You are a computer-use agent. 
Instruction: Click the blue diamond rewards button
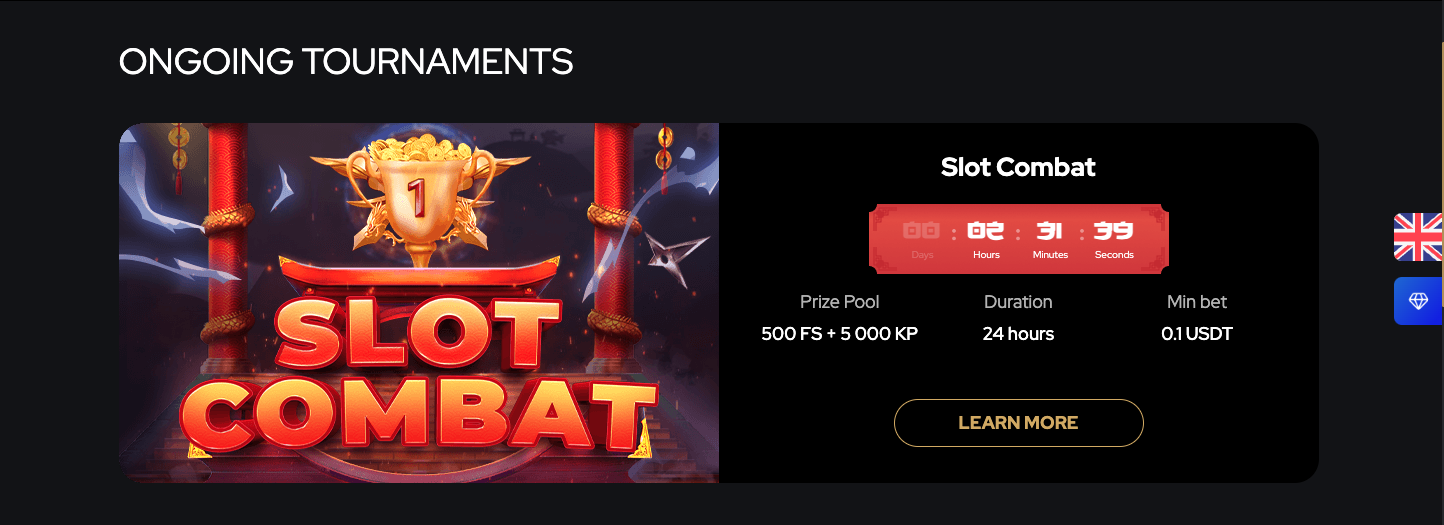click(x=1418, y=301)
